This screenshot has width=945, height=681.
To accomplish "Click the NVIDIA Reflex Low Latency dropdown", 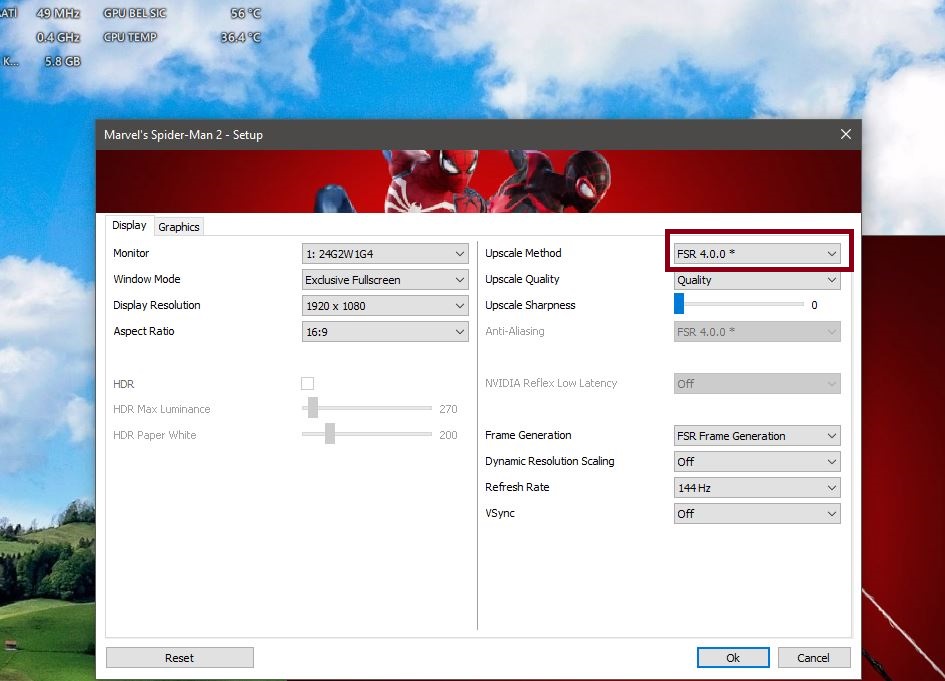I will coord(757,383).
